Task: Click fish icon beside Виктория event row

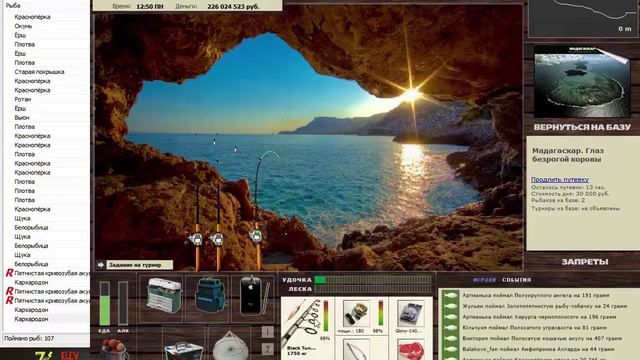Action: pyautogui.click(x=450, y=338)
